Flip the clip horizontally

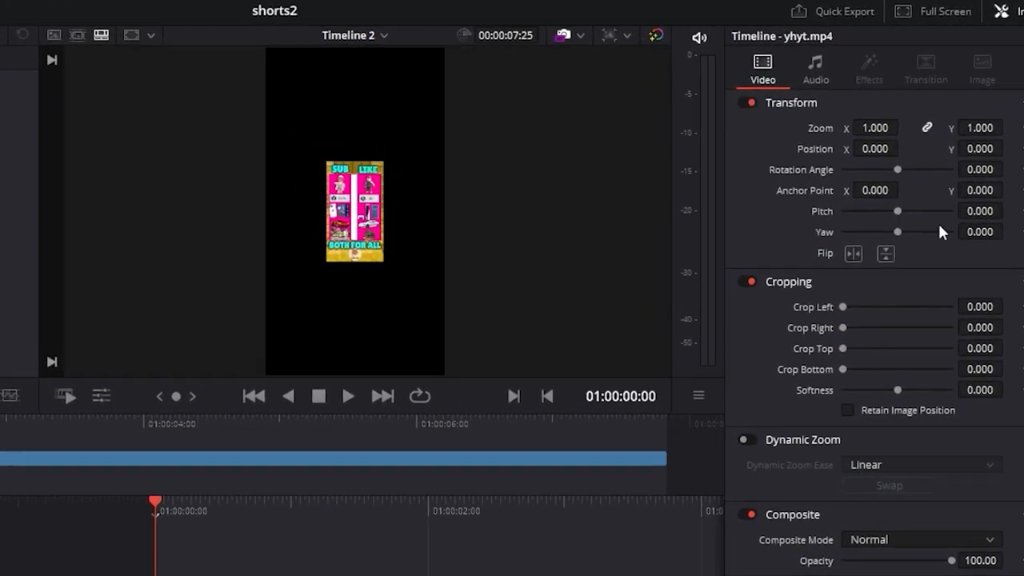(x=854, y=253)
